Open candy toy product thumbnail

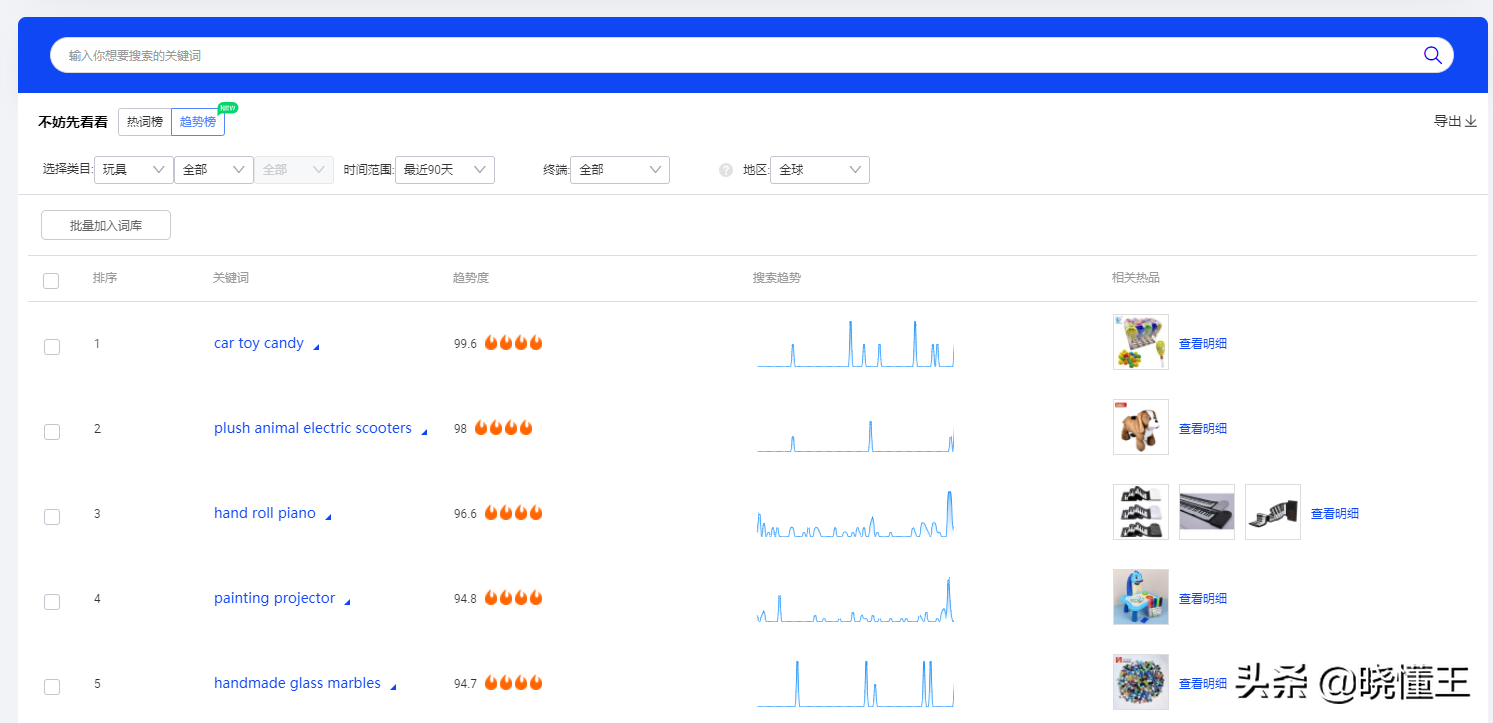(1141, 342)
